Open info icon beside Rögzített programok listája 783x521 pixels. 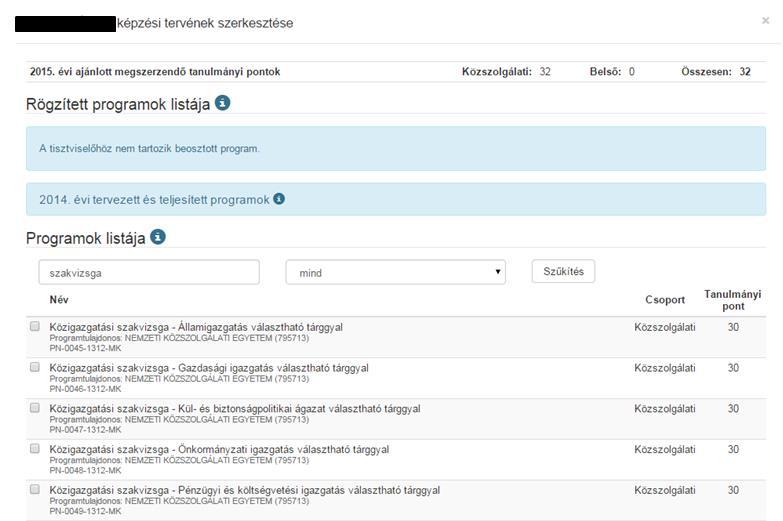(222, 103)
